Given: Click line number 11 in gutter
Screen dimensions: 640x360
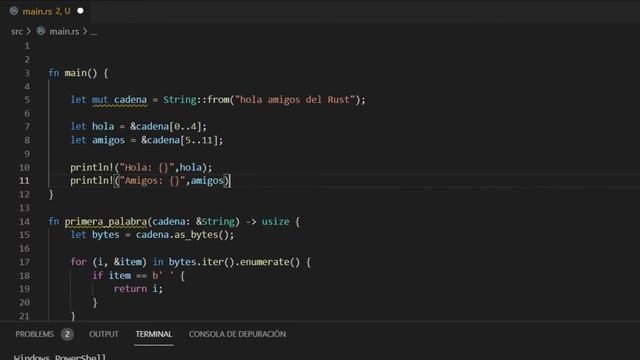Looking at the screenshot, I should [x=24, y=181].
